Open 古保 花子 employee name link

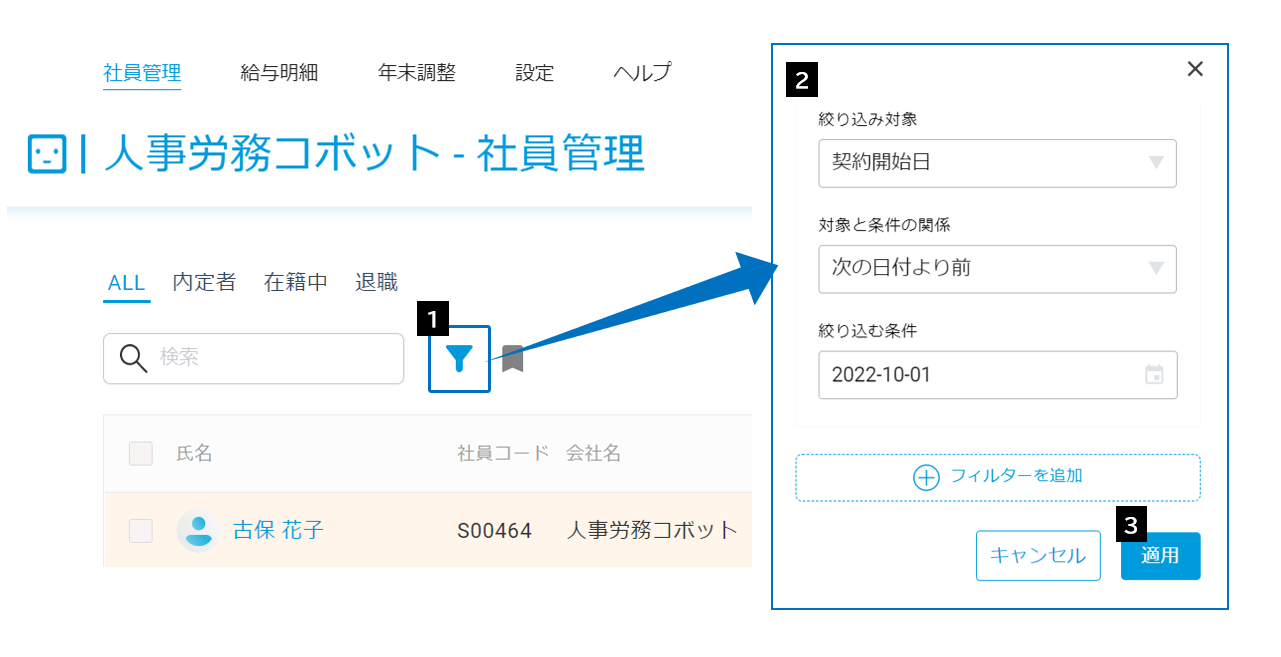278,530
